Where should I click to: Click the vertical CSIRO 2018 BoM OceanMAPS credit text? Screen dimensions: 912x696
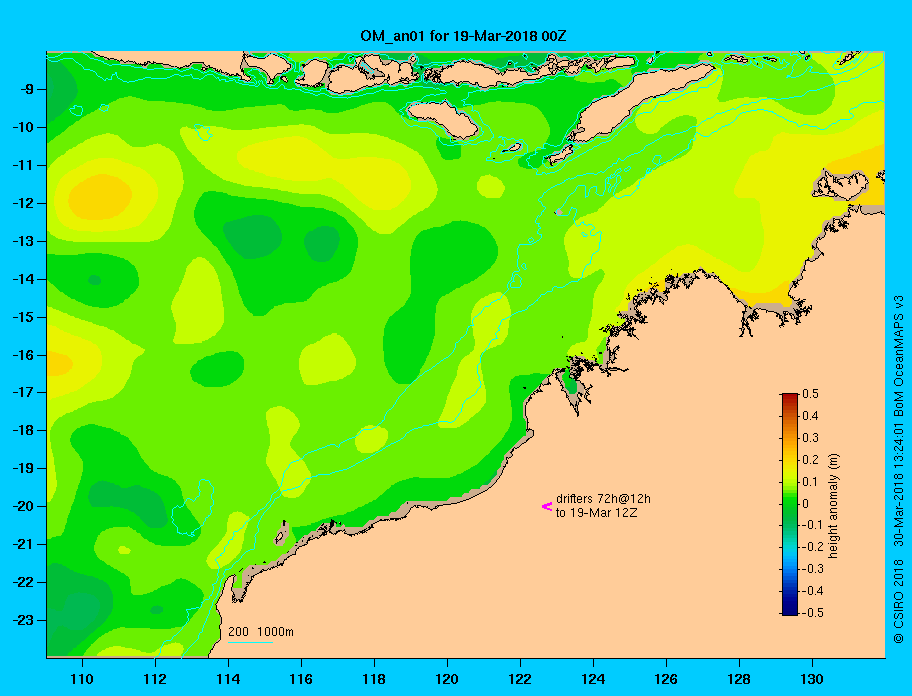[x=899, y=469]
